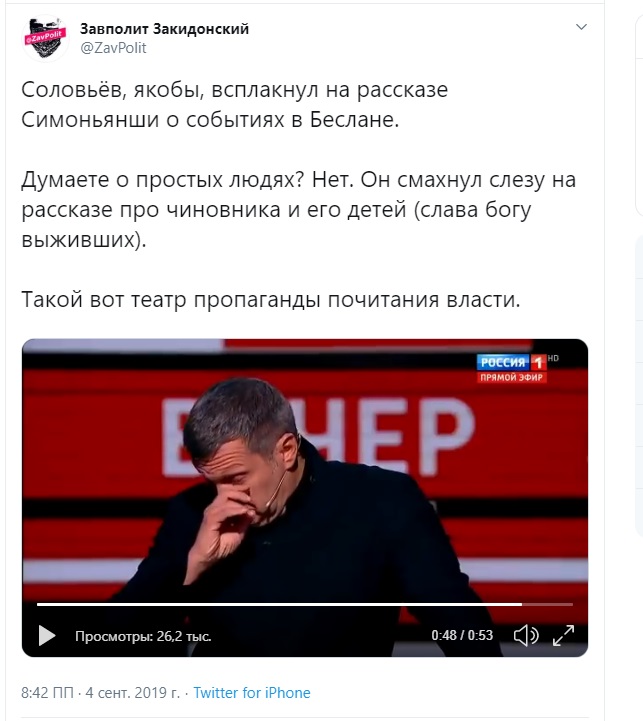Click the tweet text about Беслане
The width and height of the screenshot is (643, 721).
[235, 104]
